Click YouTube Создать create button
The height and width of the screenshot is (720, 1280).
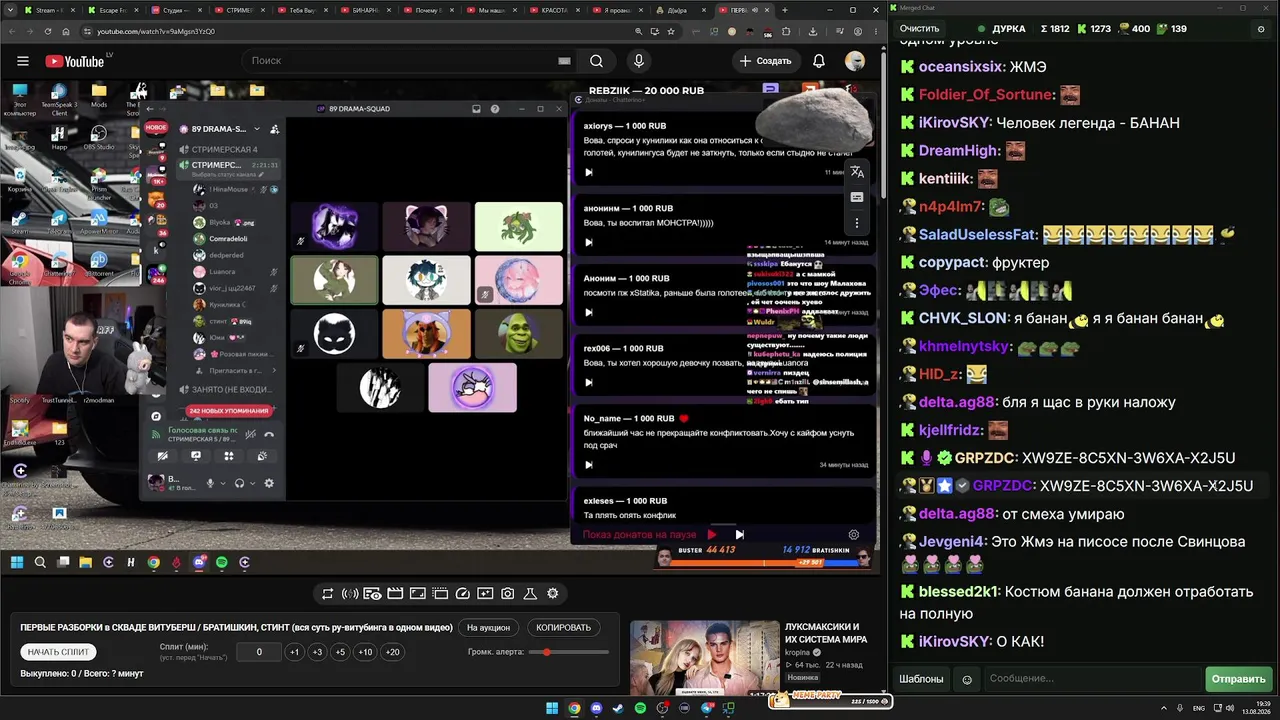766,61
